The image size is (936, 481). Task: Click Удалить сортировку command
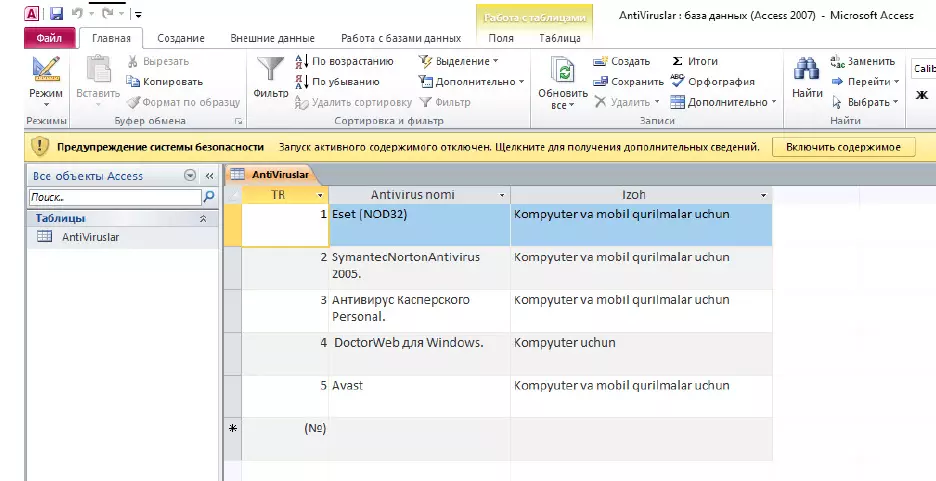[x=353, y=102]
